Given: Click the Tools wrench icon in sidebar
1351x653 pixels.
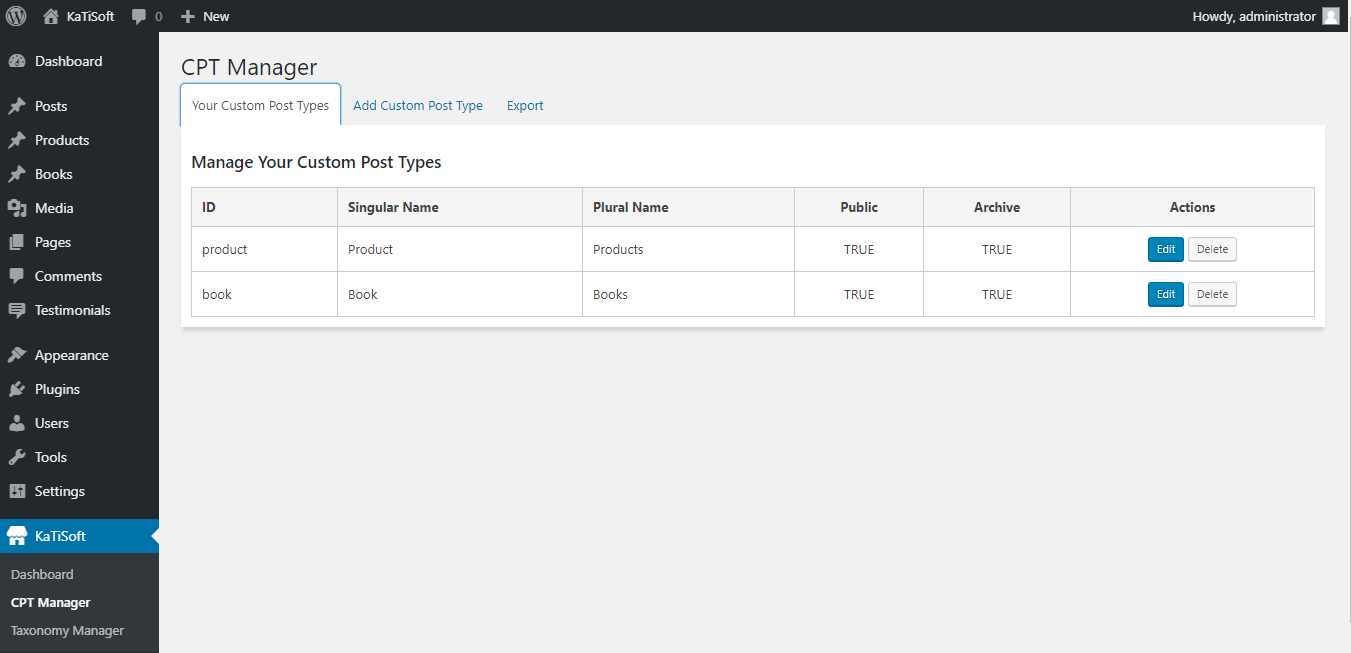Looking at the screenshot, I should (x=17, y=457).
